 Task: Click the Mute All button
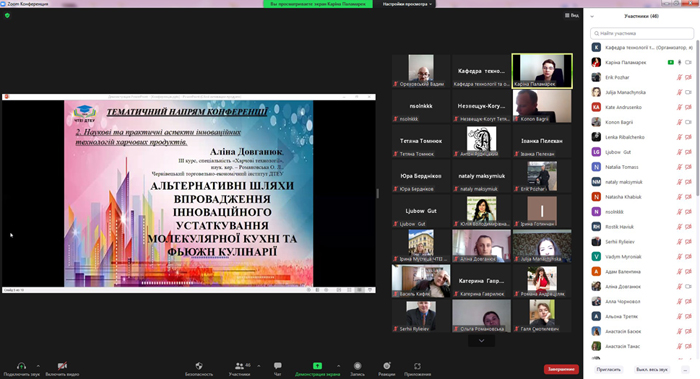pyautogui.click(x=652, y=370)
